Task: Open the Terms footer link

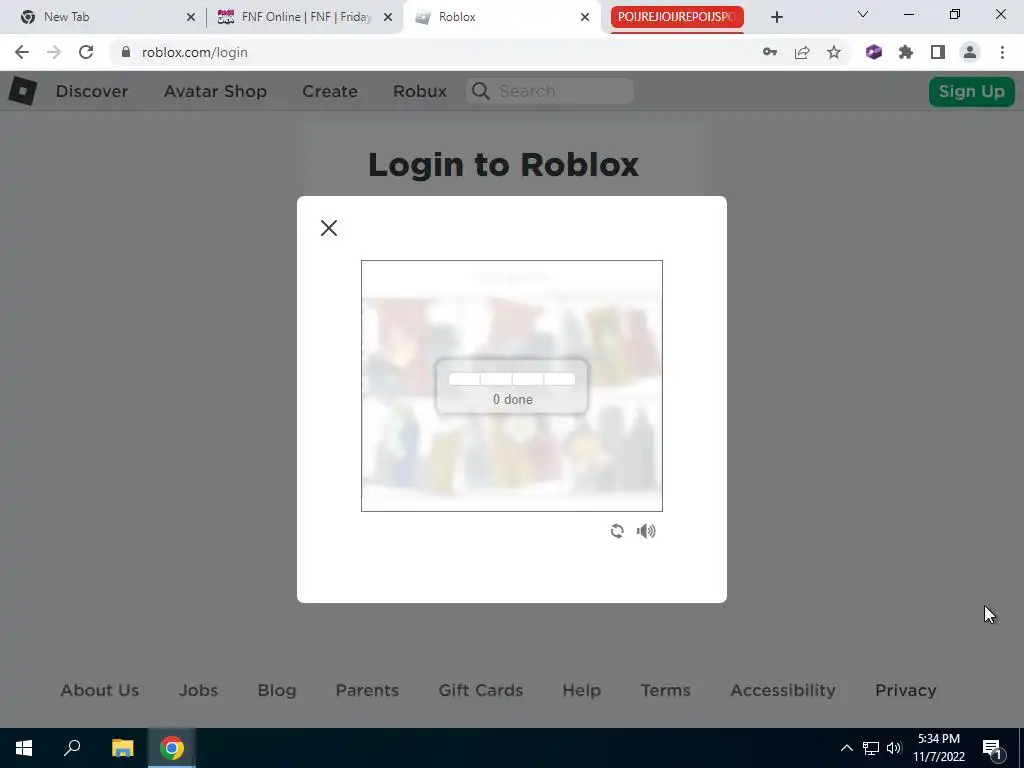Action: pos(665,690)
